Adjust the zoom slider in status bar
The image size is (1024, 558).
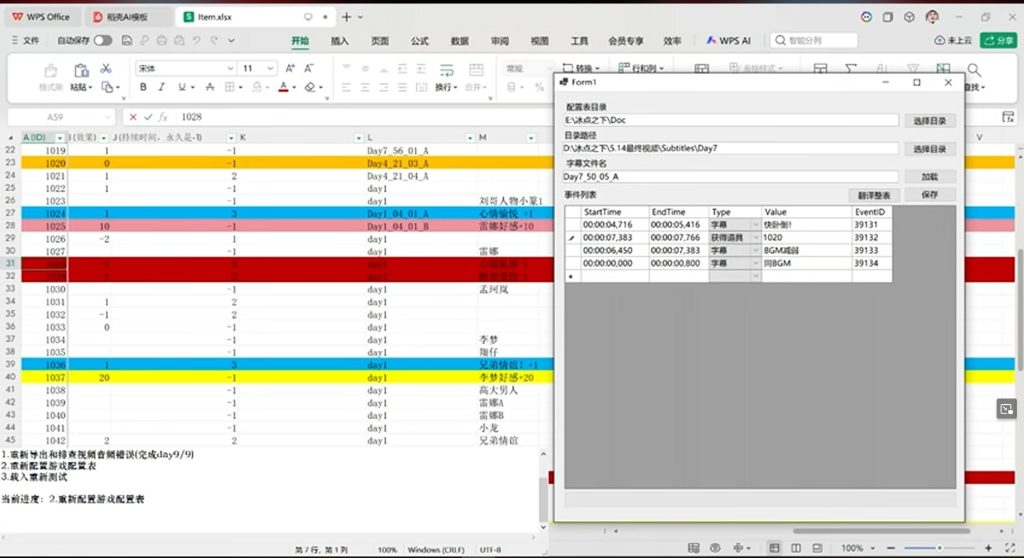coord(940,548)
